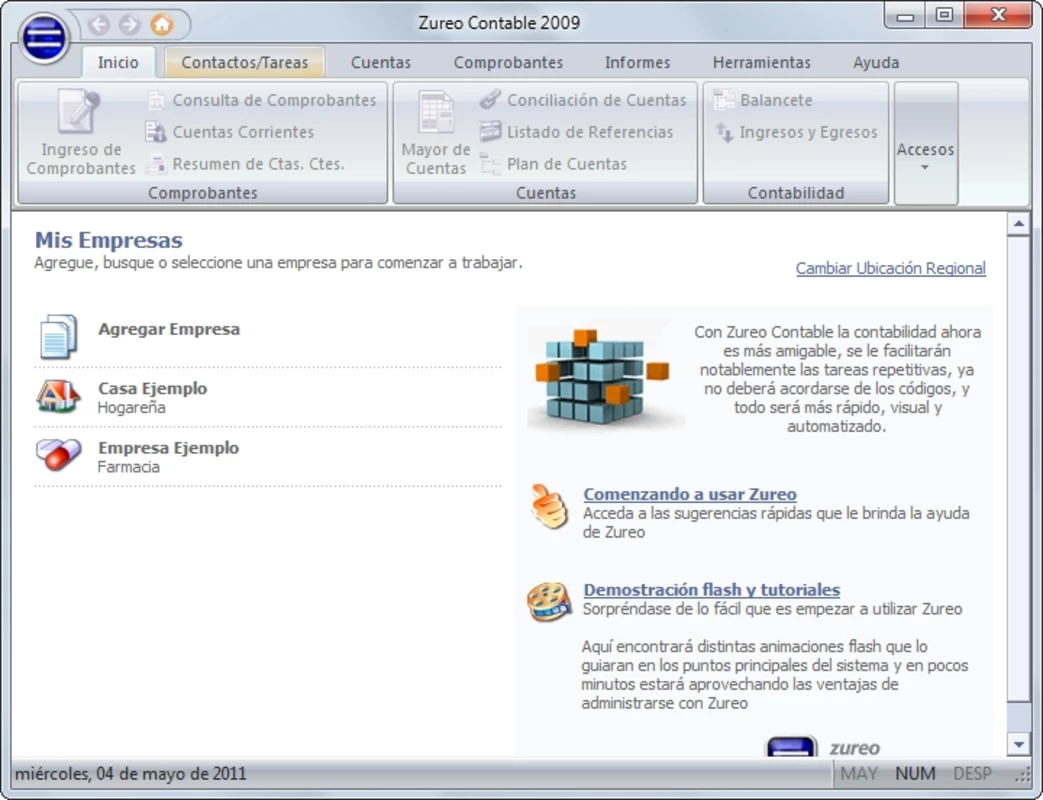Switch to the Inicio tab
The height and width of the screenshot is (800, 1043).
[x=118, y=63]
